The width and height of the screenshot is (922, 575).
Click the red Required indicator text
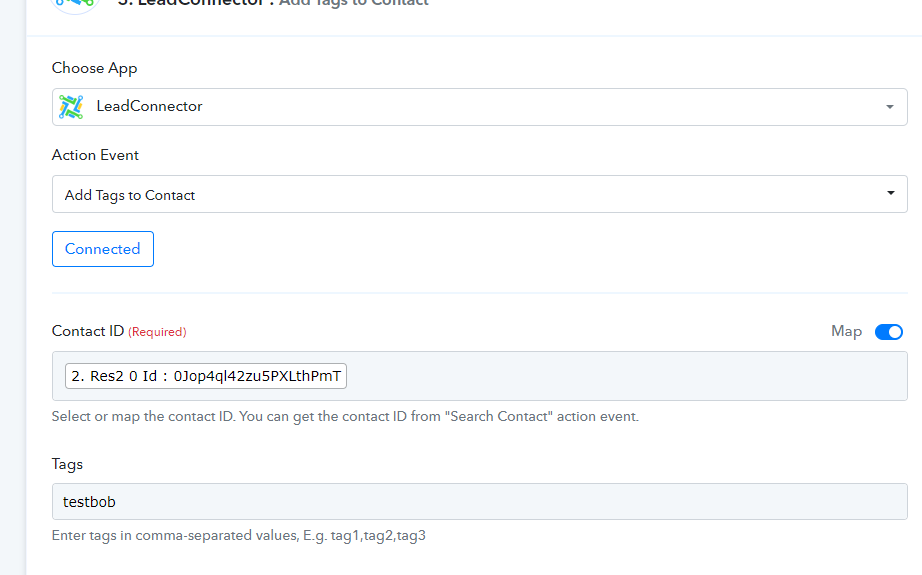point(157,332)
